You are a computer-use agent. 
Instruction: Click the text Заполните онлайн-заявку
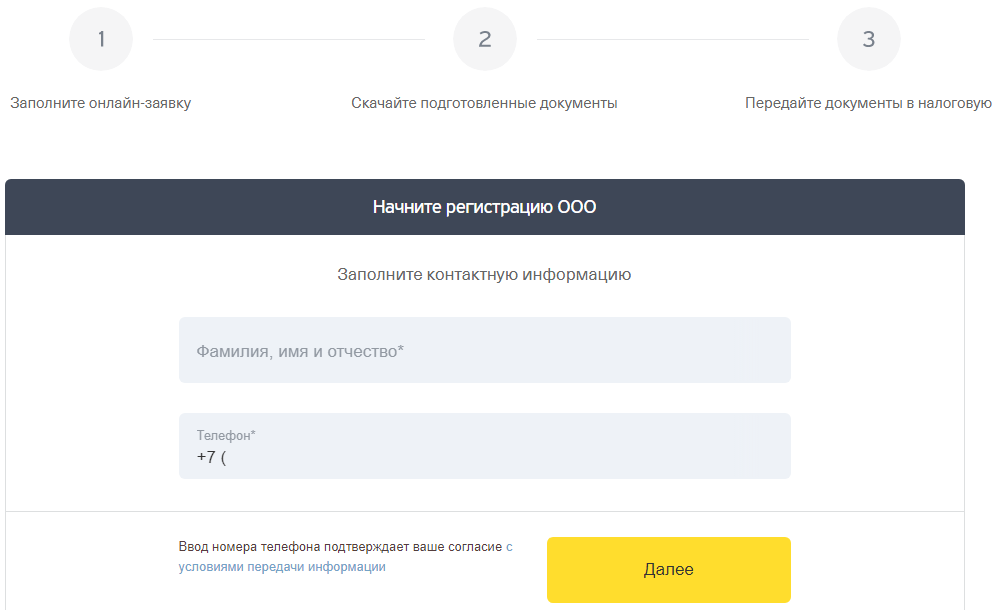pos(100,103)
